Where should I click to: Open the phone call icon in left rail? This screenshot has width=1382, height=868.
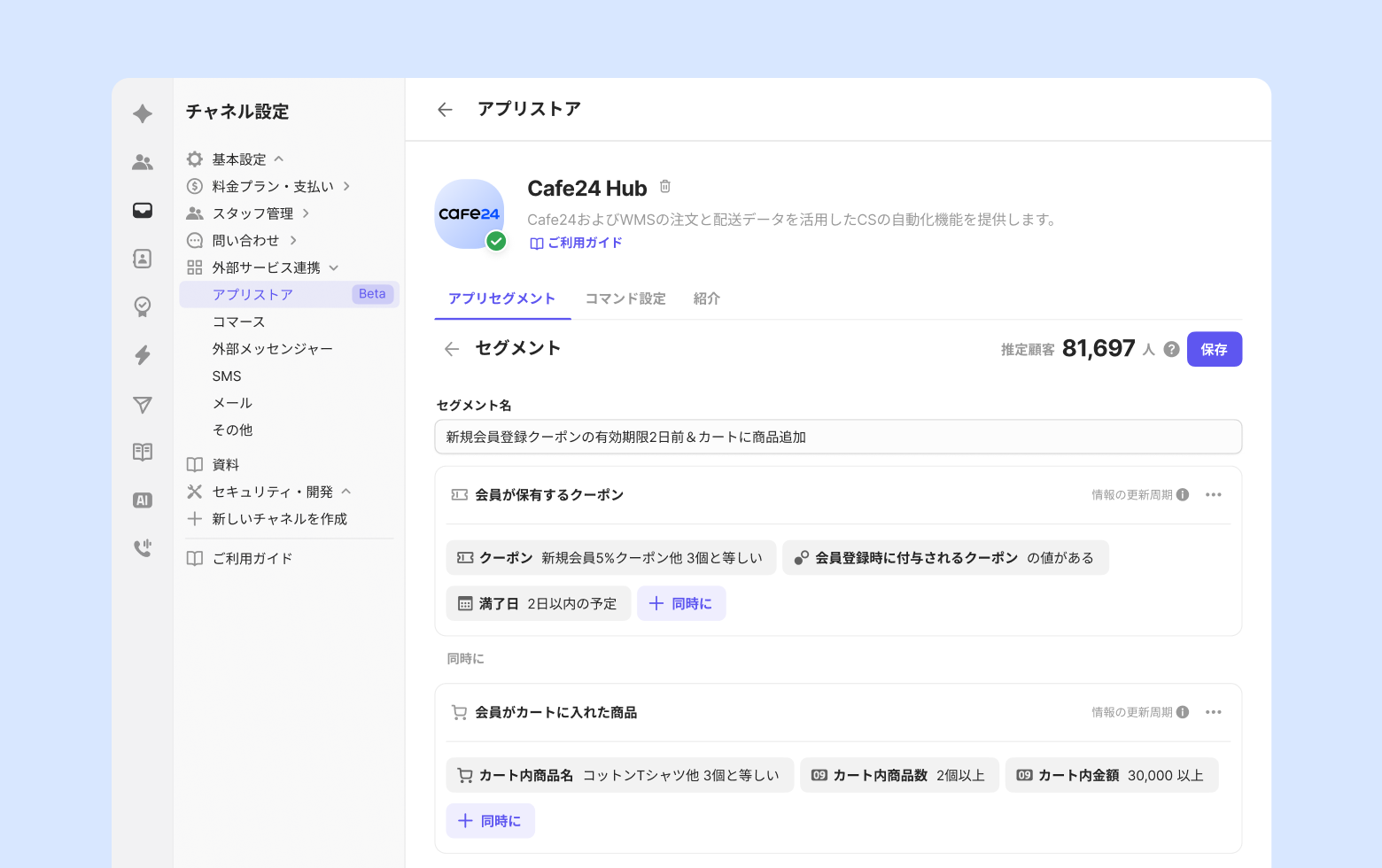(x=143, y=548)
